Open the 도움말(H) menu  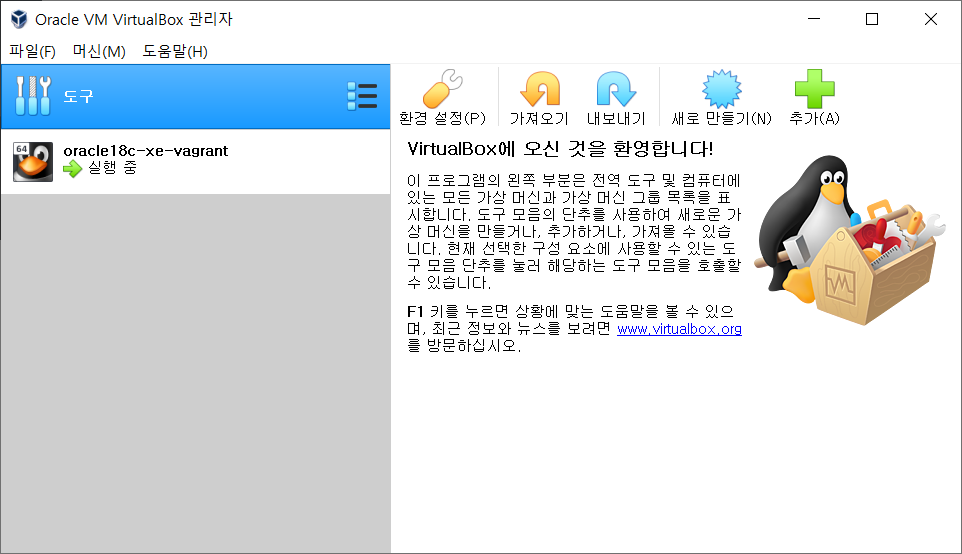coord(175,52)
